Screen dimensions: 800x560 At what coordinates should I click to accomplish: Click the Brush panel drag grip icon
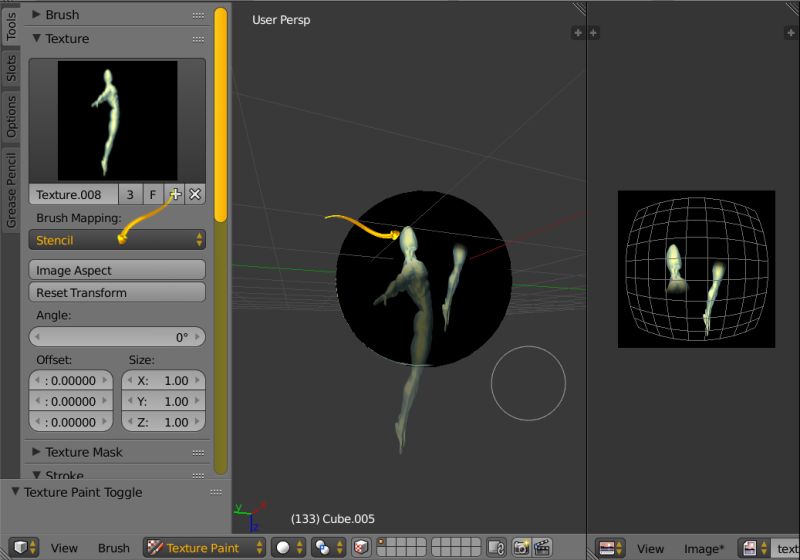pos(198,16)
